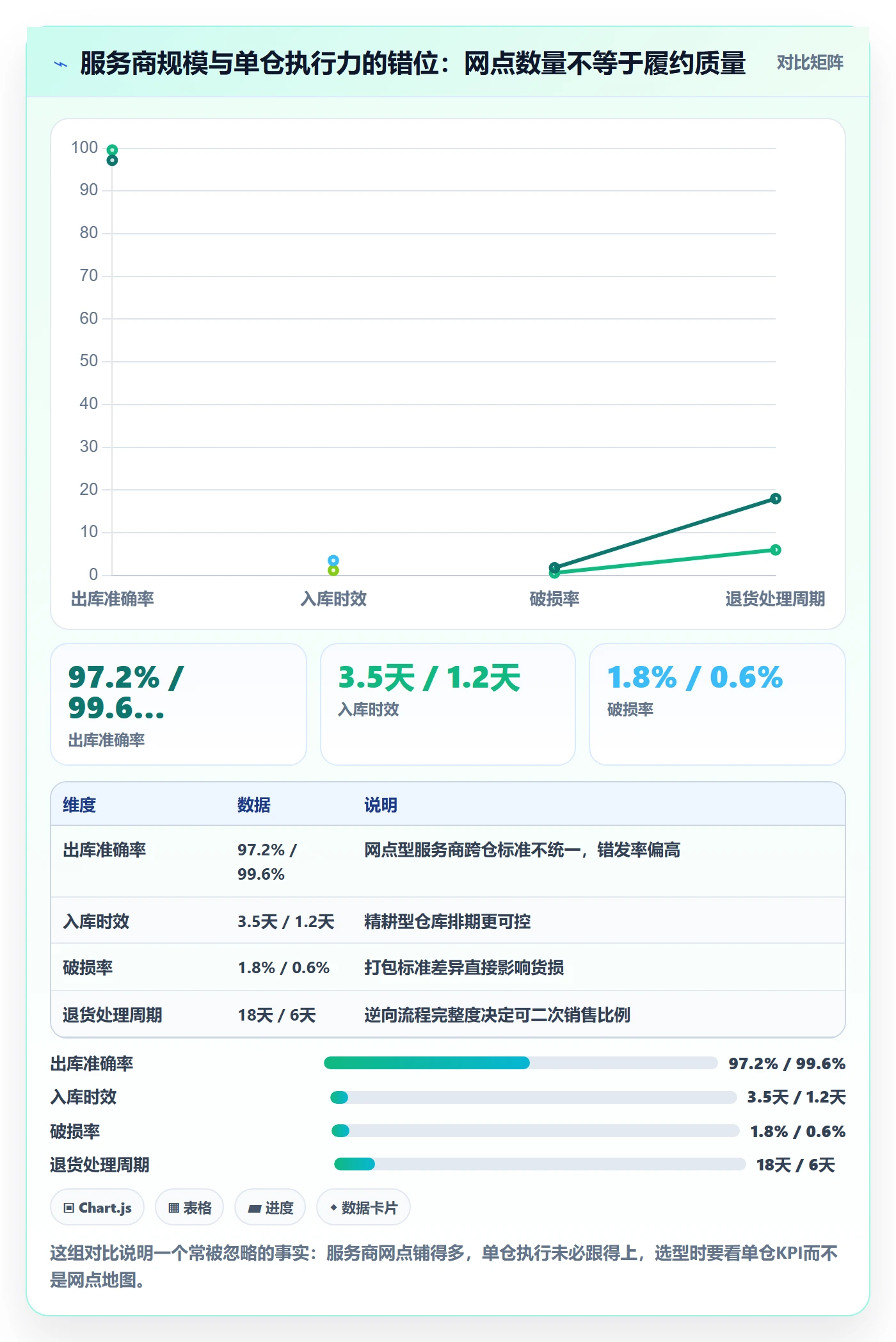
Task: Click the 说明 table column header
Action: (381, 805)
